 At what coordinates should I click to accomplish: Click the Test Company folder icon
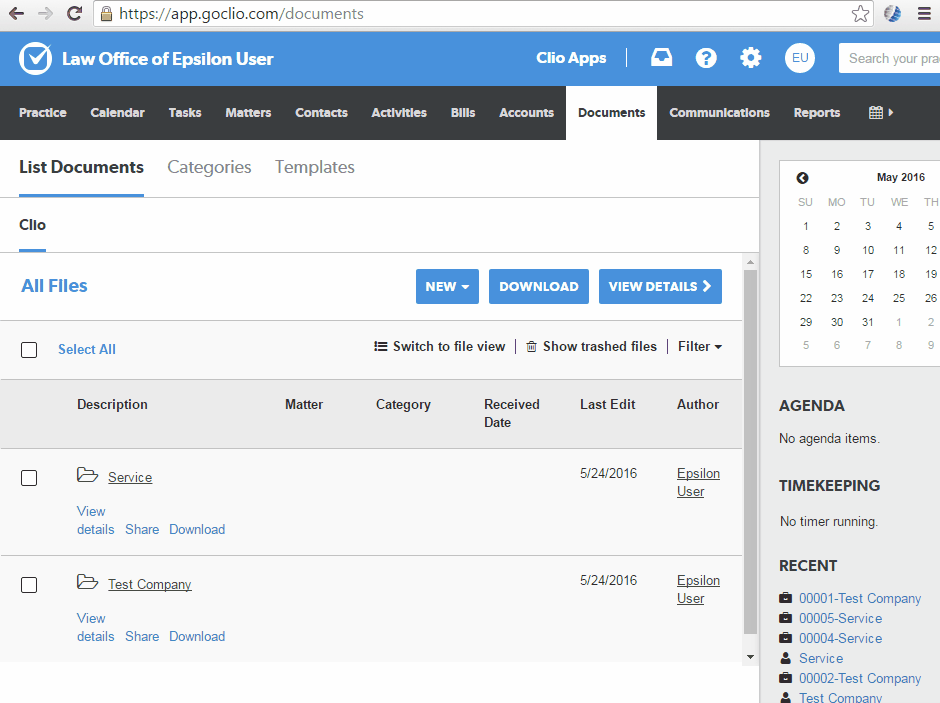tap(88, 582)
